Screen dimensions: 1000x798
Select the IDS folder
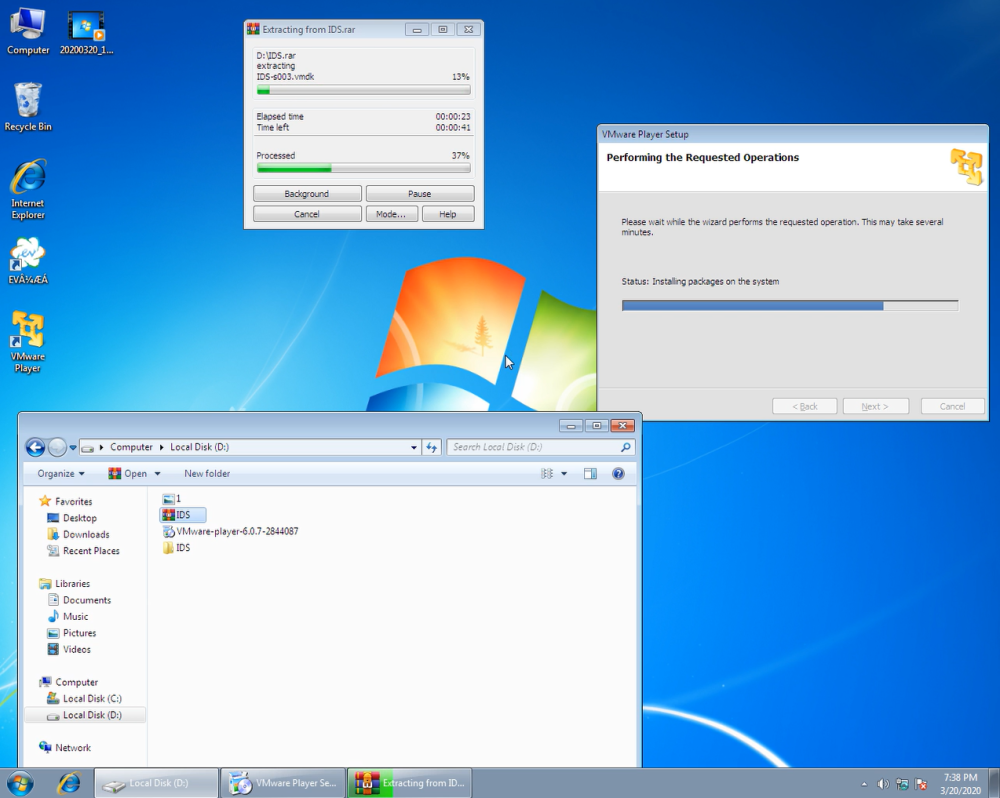177,548
